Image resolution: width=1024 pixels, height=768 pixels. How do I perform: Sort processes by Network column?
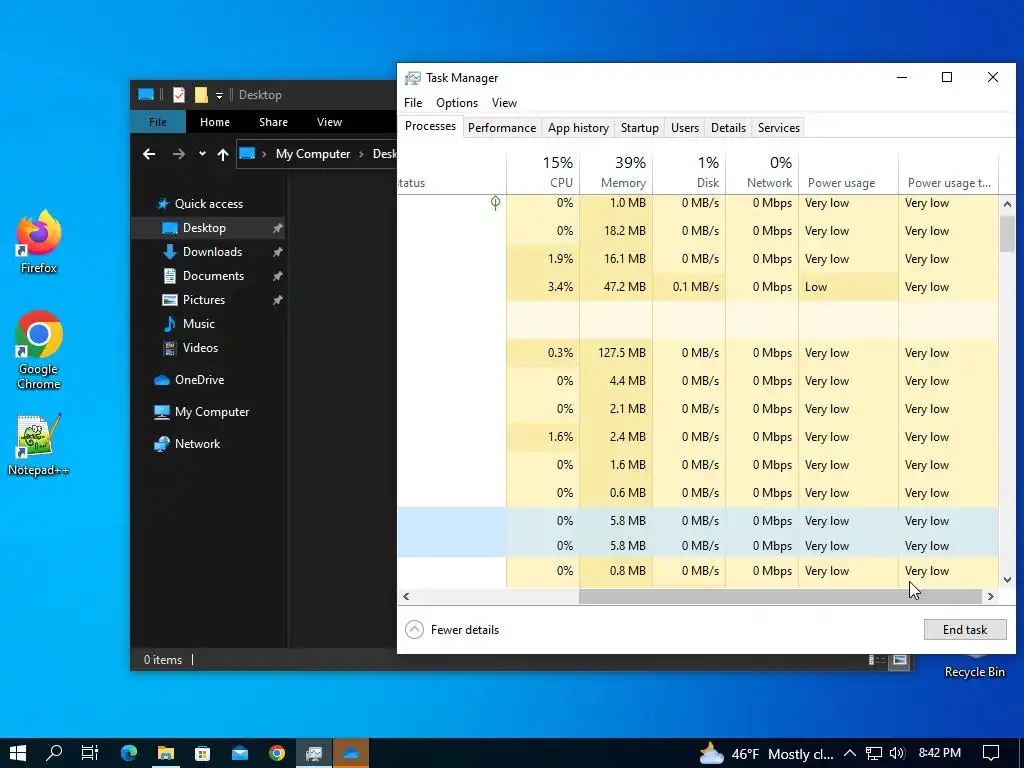pyautogui.click(x=762, y=172)
